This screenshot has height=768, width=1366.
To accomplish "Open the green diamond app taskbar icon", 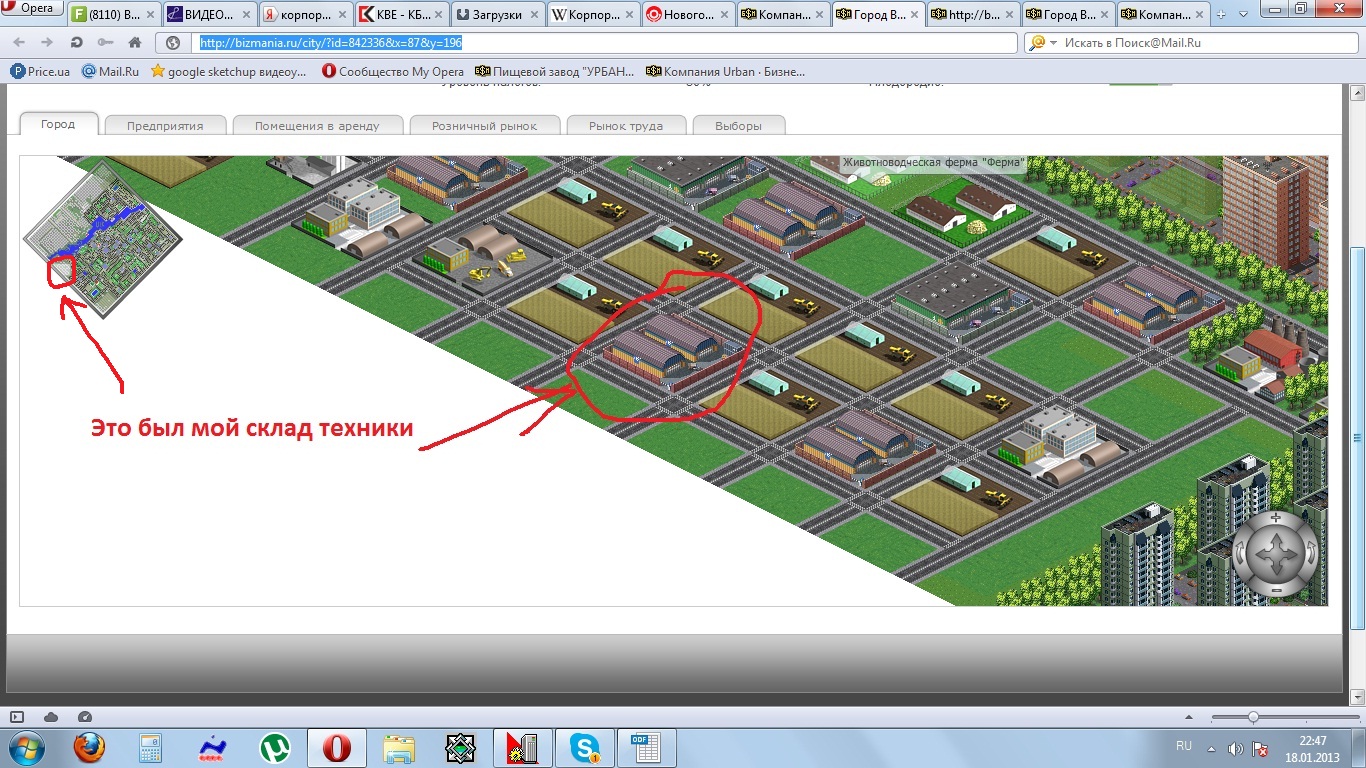I will (x=460, y=748).
